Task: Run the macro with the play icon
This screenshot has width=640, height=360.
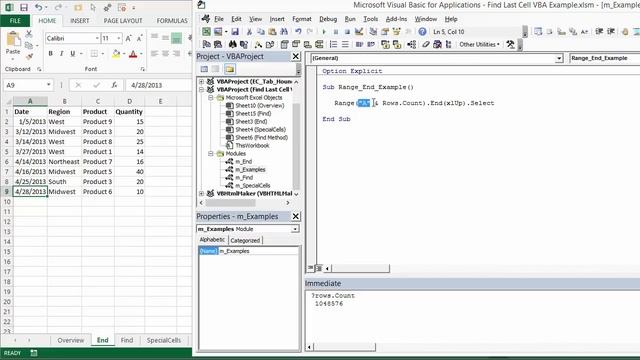Action: pos(324,31)
